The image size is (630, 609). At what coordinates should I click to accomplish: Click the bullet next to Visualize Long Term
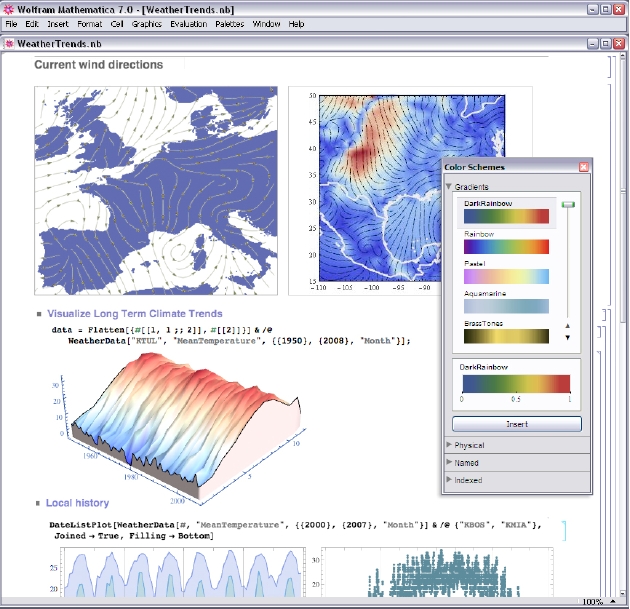(39, 314)
